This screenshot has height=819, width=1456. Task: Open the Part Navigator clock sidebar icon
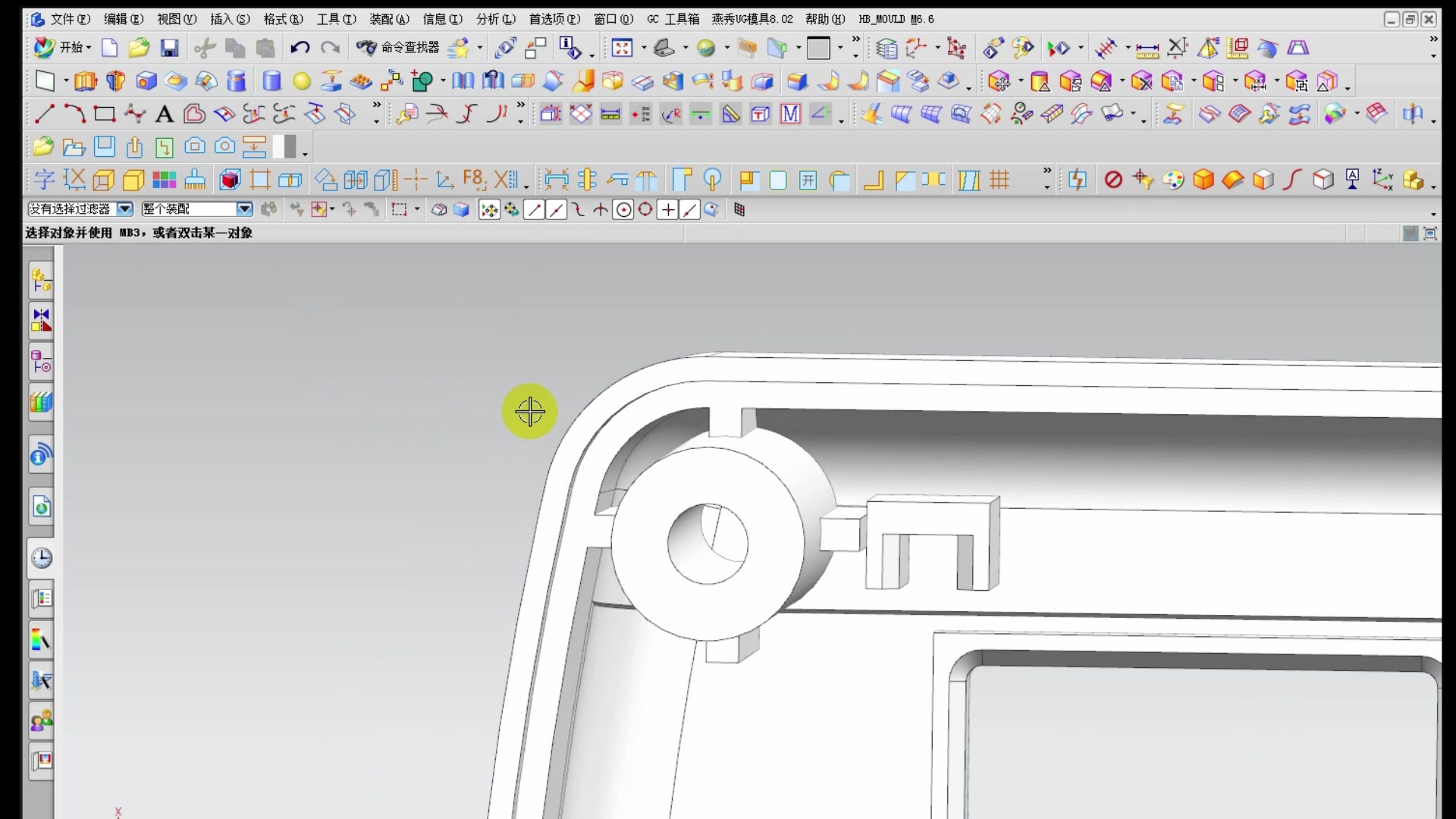tap(41, 558)
